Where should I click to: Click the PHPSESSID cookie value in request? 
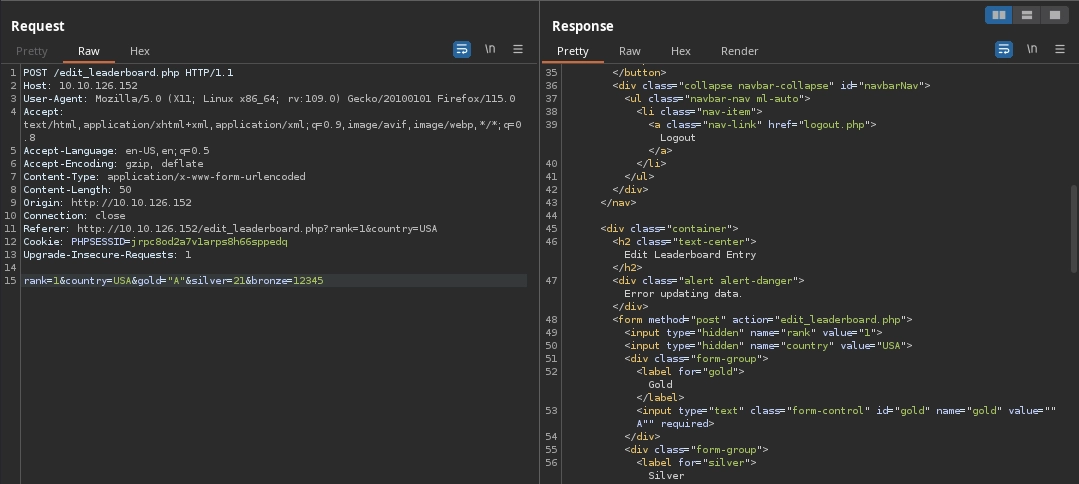(x=209, y=242)
